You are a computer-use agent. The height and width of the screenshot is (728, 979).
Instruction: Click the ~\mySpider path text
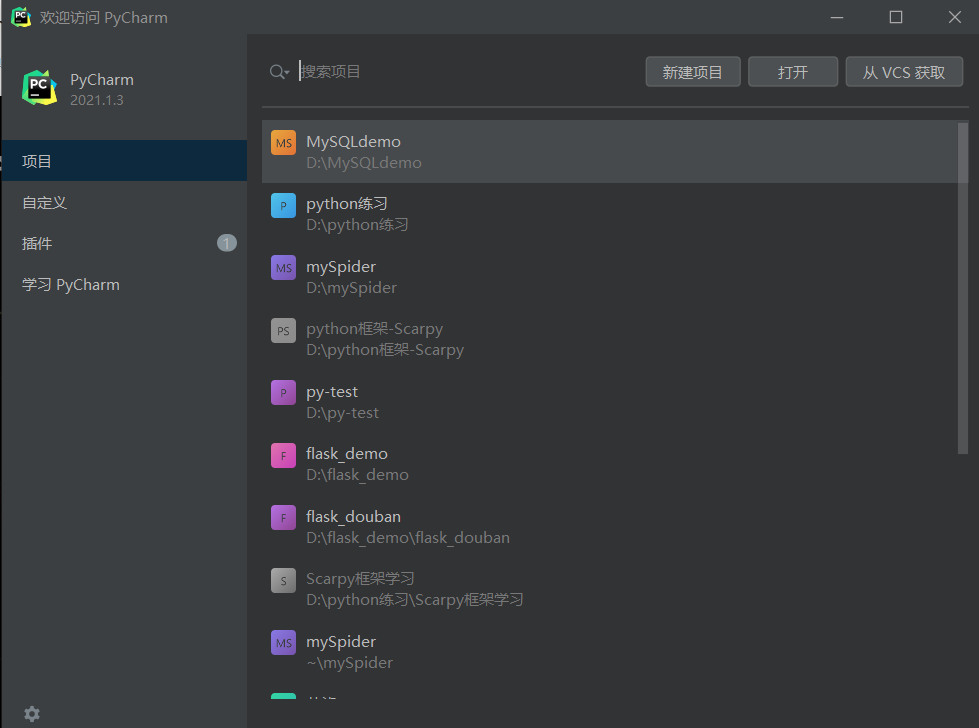click(350, 663)
